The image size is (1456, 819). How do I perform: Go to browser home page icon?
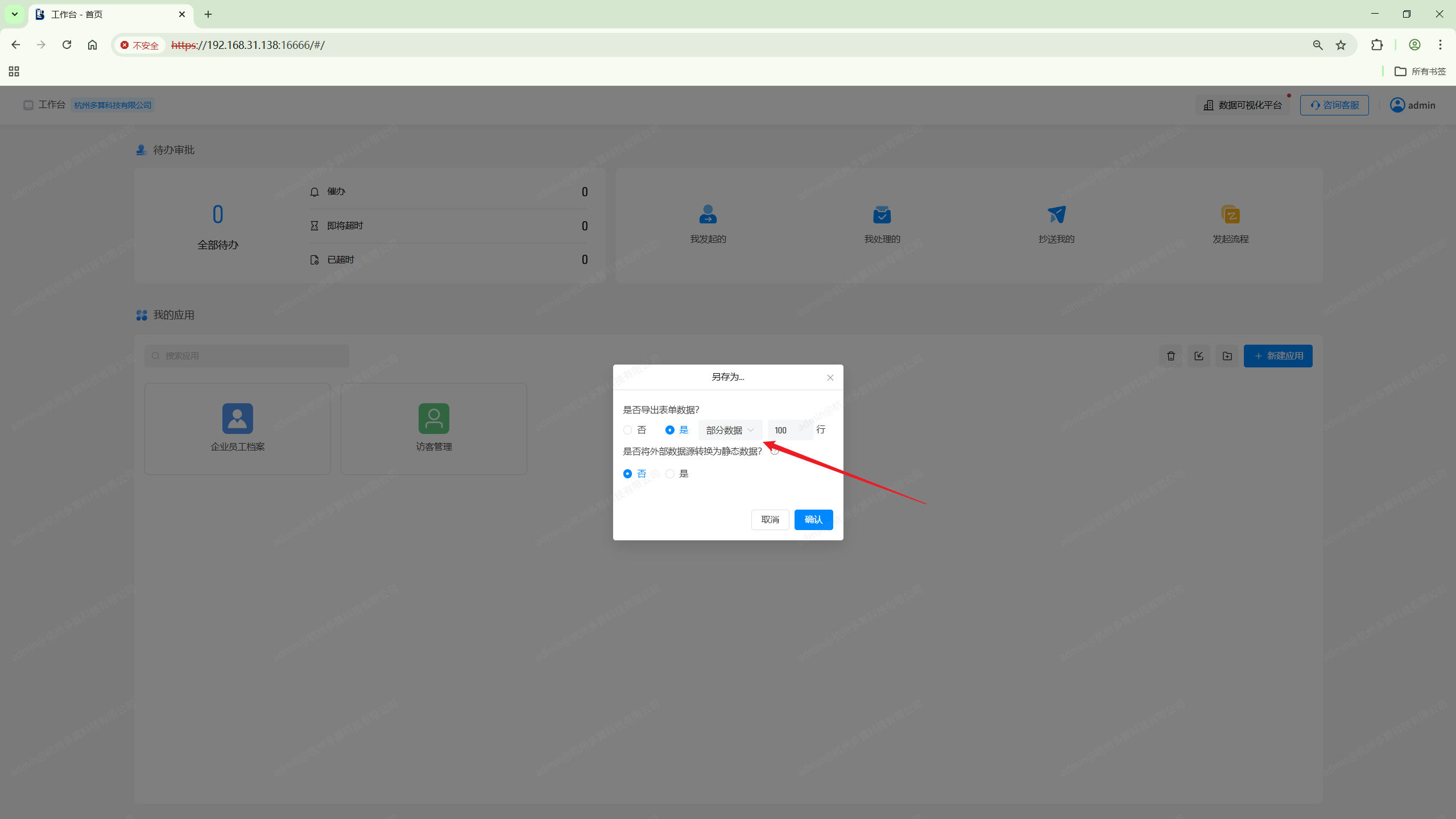(92, 45)
